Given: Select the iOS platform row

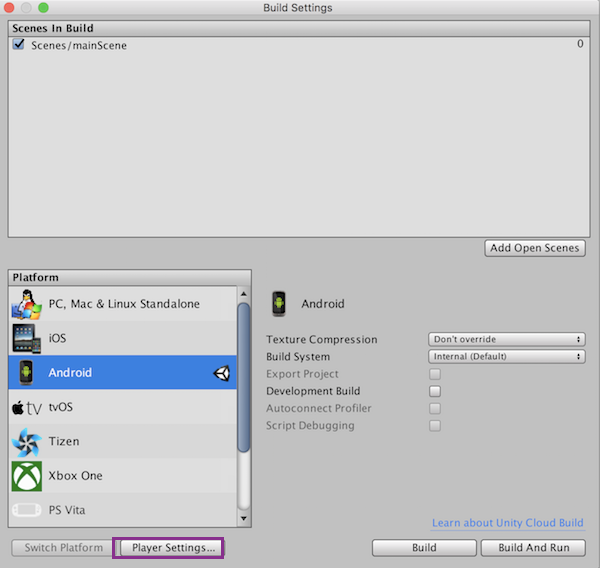Looking at the screenshot, I should click(x=122, y=338).
